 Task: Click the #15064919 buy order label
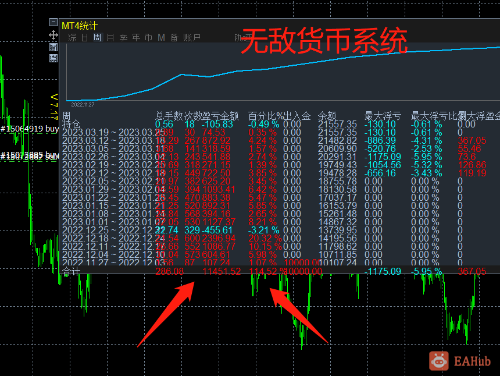point(30,129)
